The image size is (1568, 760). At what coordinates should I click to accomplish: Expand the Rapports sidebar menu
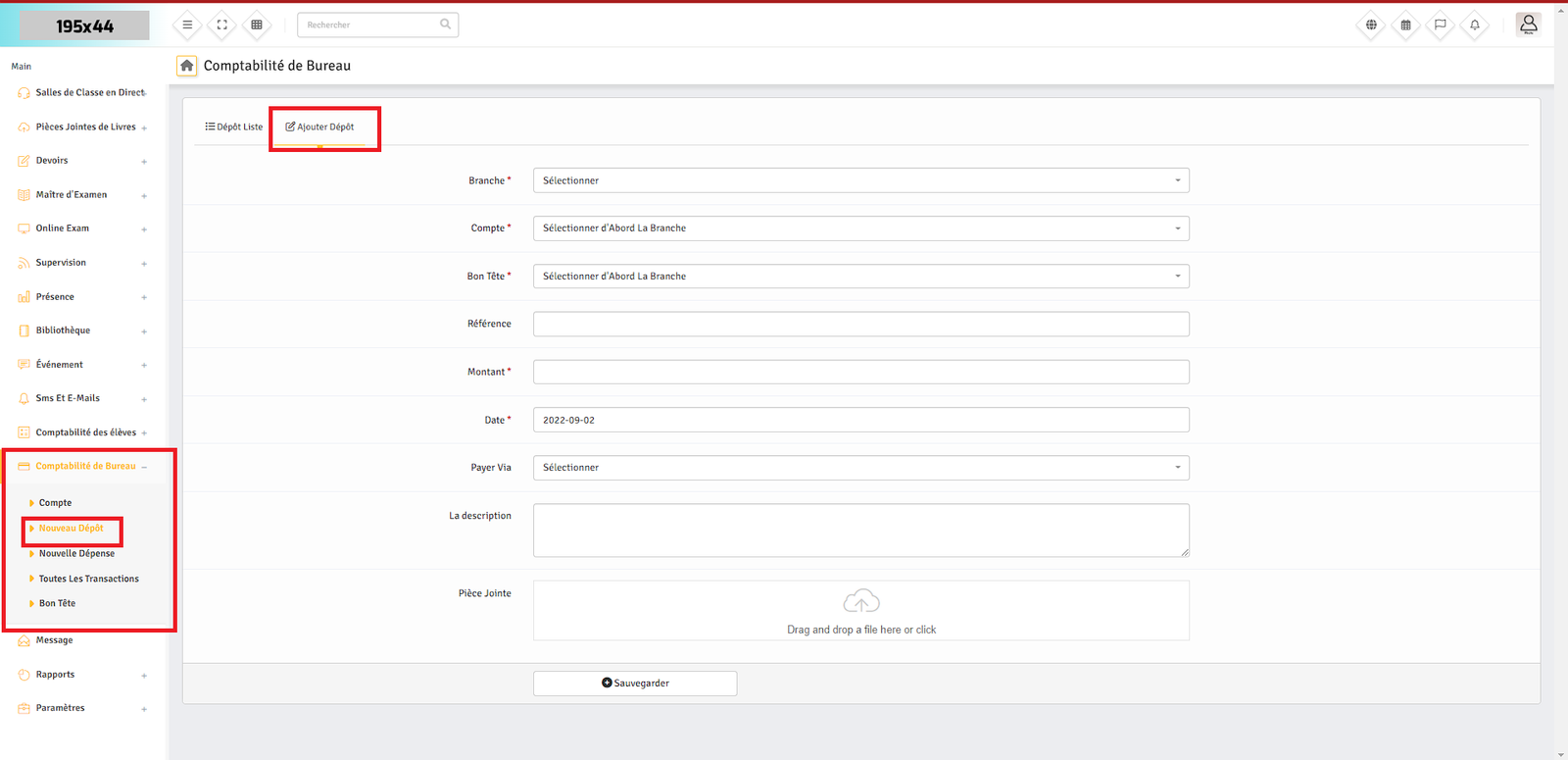click(56, 675)
